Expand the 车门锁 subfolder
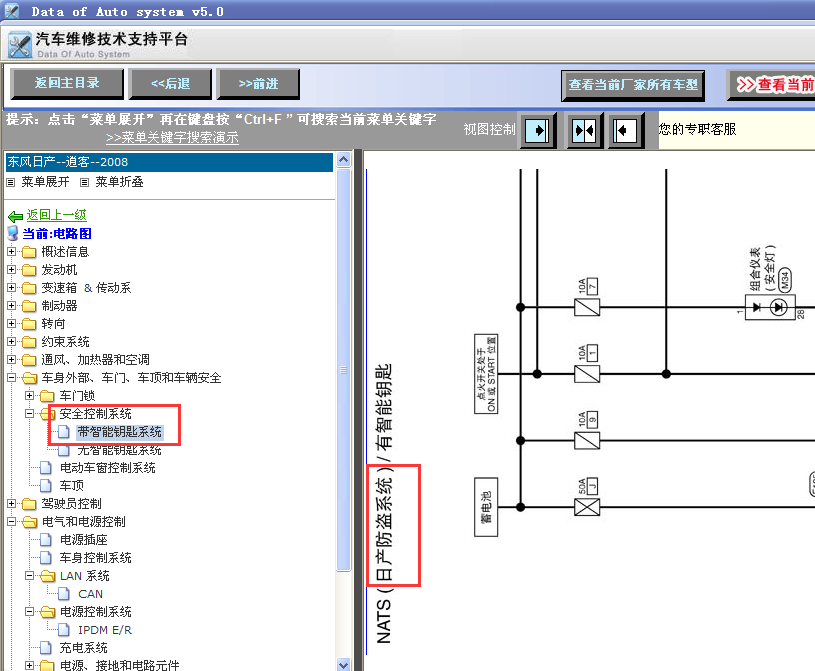 pos(30,396)
